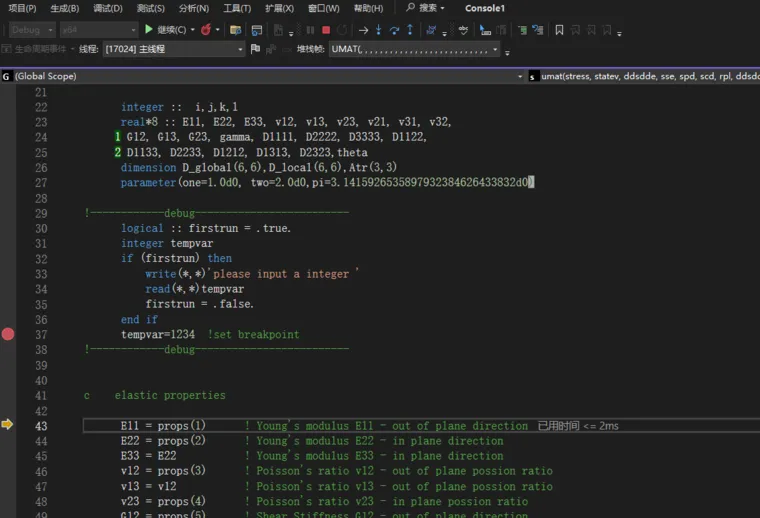760x518 pixels.
Task: Click '!set breakpoint' comment
Action: (x=253, y=334)
